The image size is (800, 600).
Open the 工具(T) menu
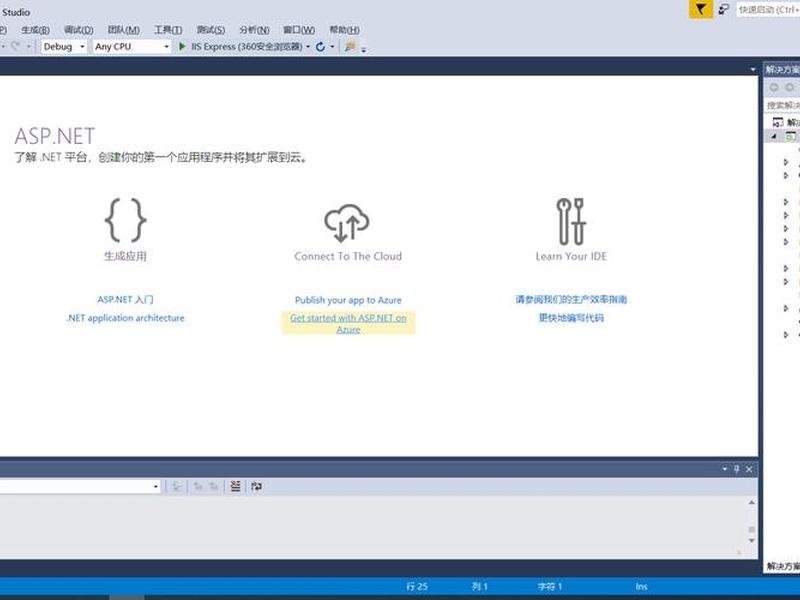[168, 30]
